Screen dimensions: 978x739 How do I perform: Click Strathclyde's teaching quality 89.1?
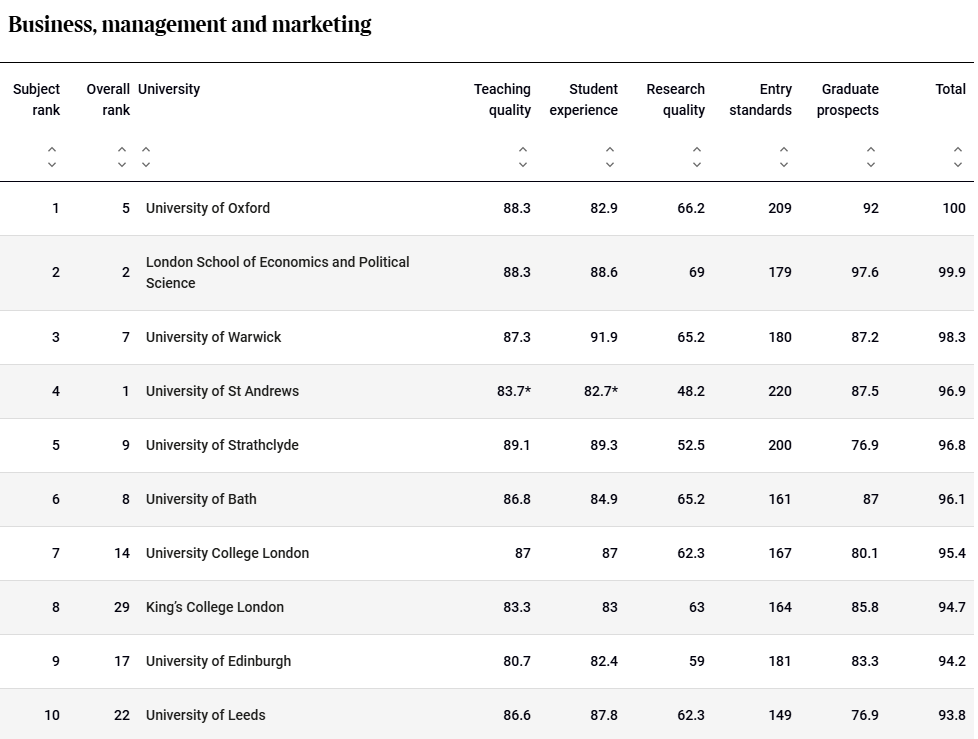pos(516,445)
